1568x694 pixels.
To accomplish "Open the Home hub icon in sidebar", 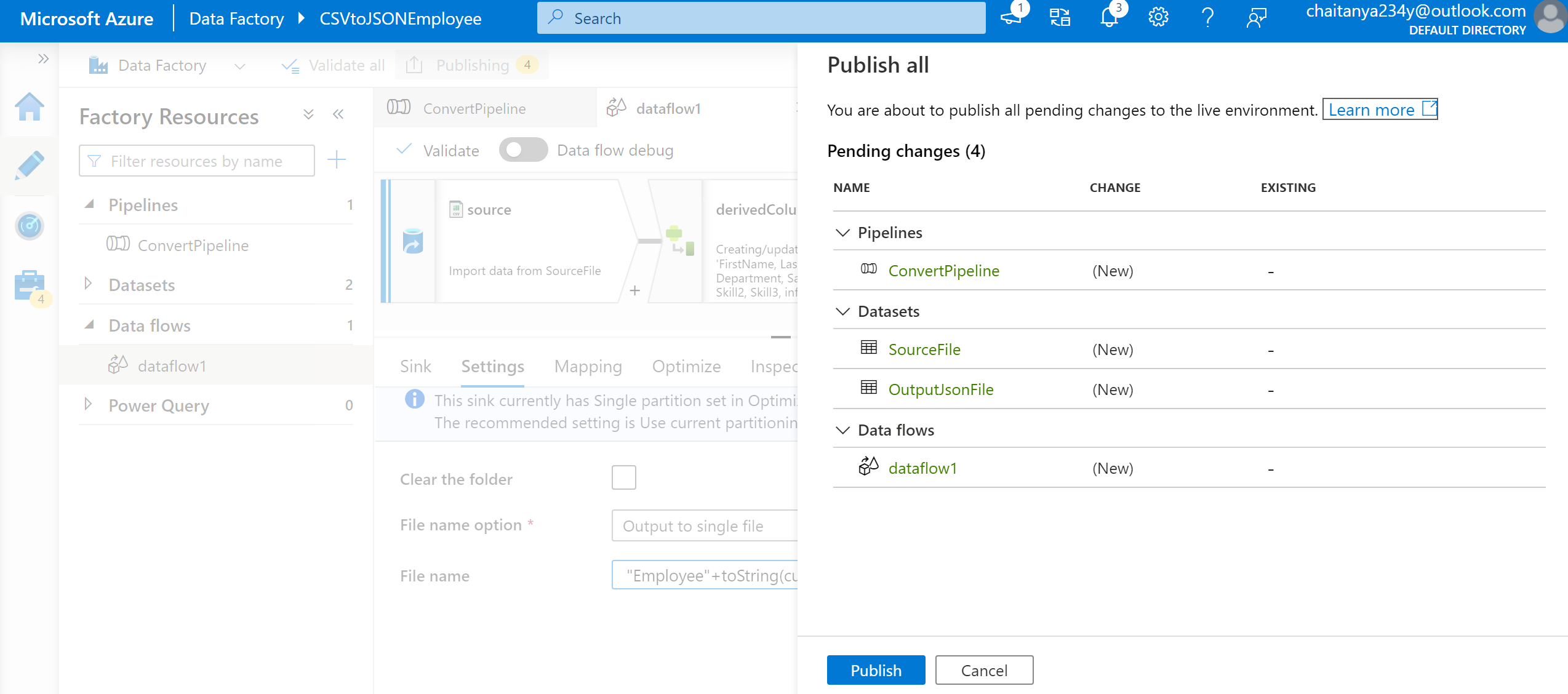I will (30, 107).
